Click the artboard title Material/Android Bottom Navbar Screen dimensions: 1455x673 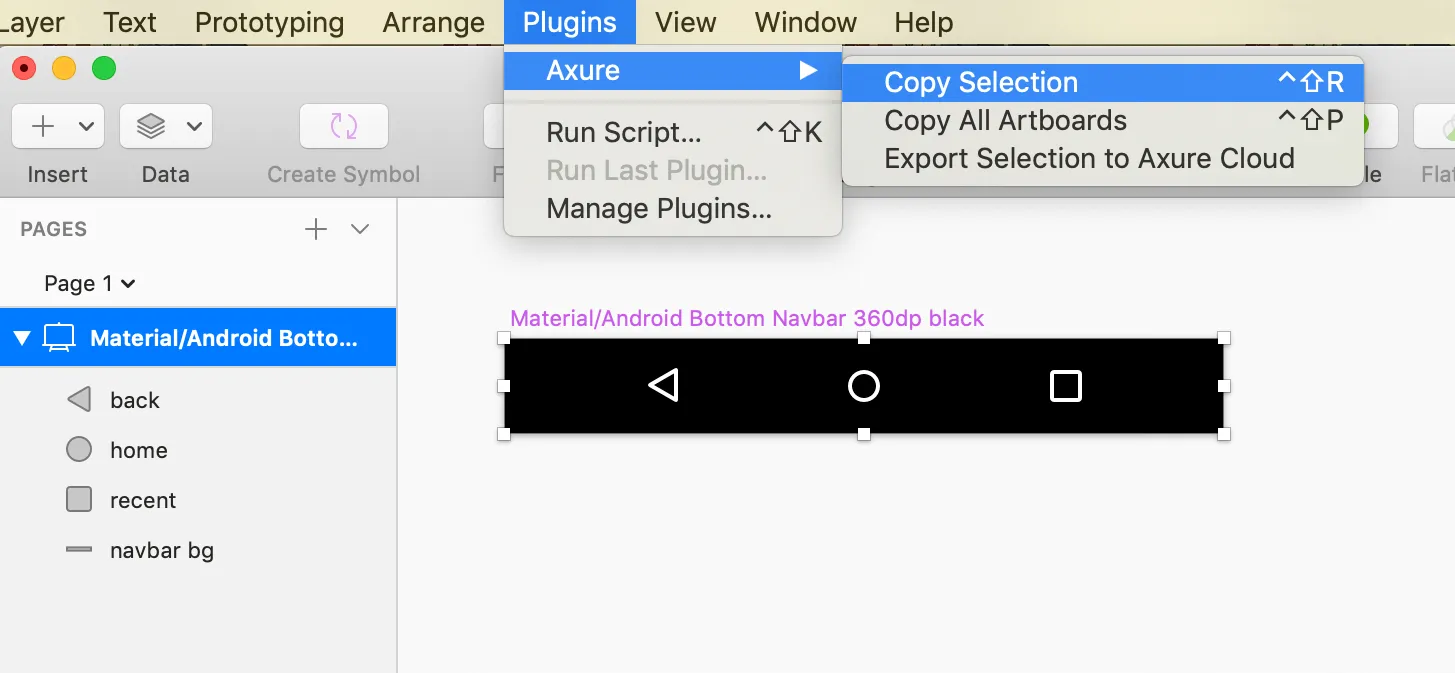coord(746,318)
